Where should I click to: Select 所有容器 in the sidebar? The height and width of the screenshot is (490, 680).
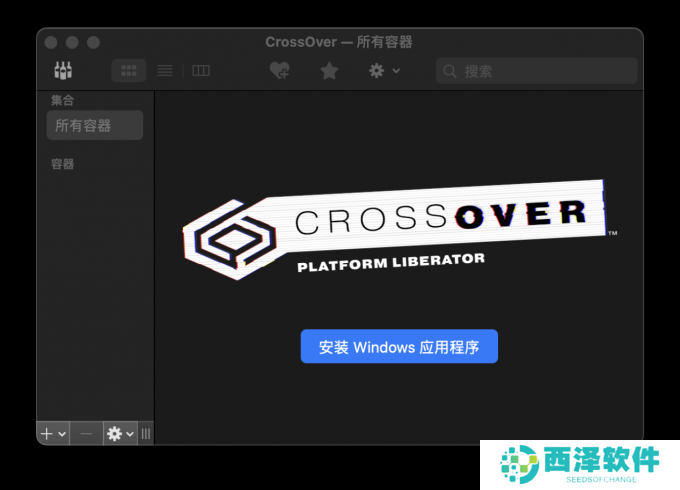[94, 125]
